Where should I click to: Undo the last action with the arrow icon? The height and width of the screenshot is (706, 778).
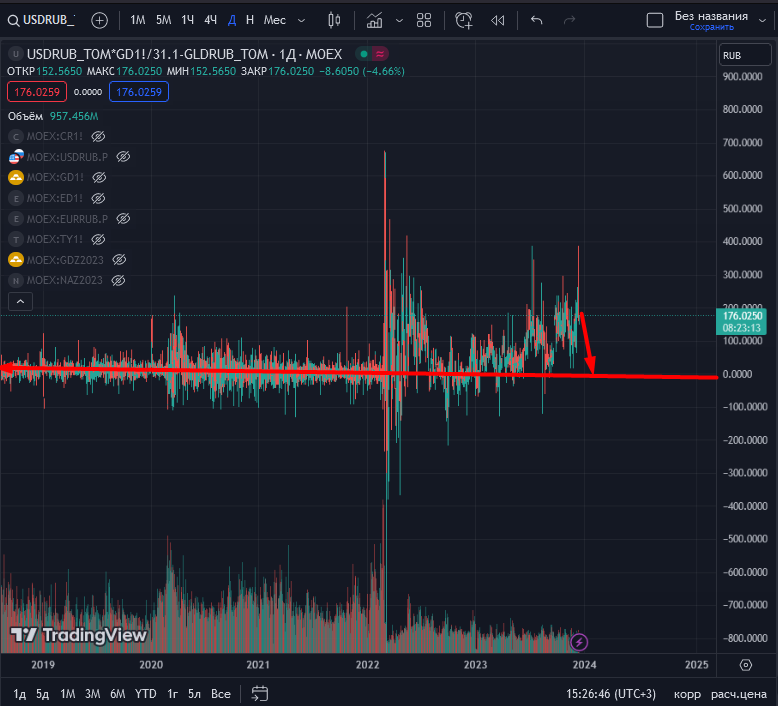(x=537, y=20)
